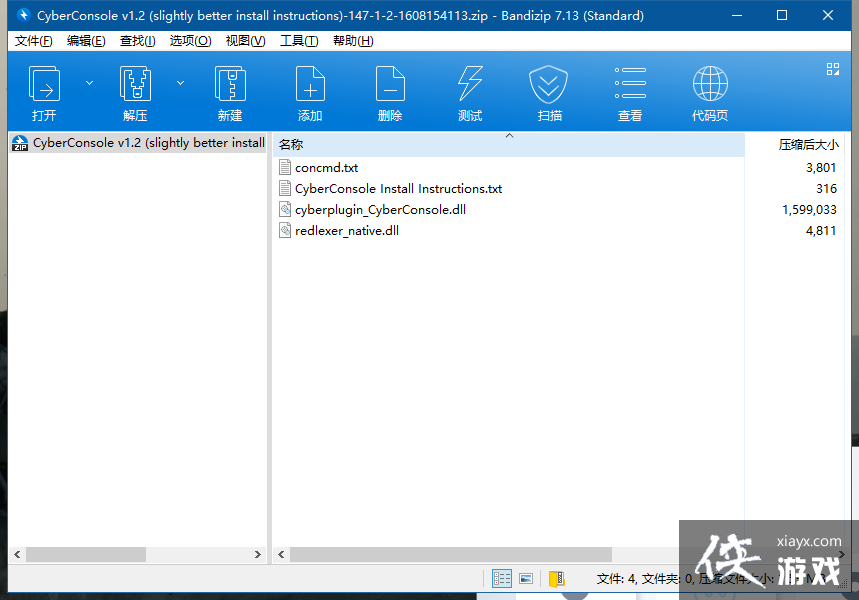Open the grid layout options at toolbar right
This screenshot has height=600, width=859.
(832, 69)
